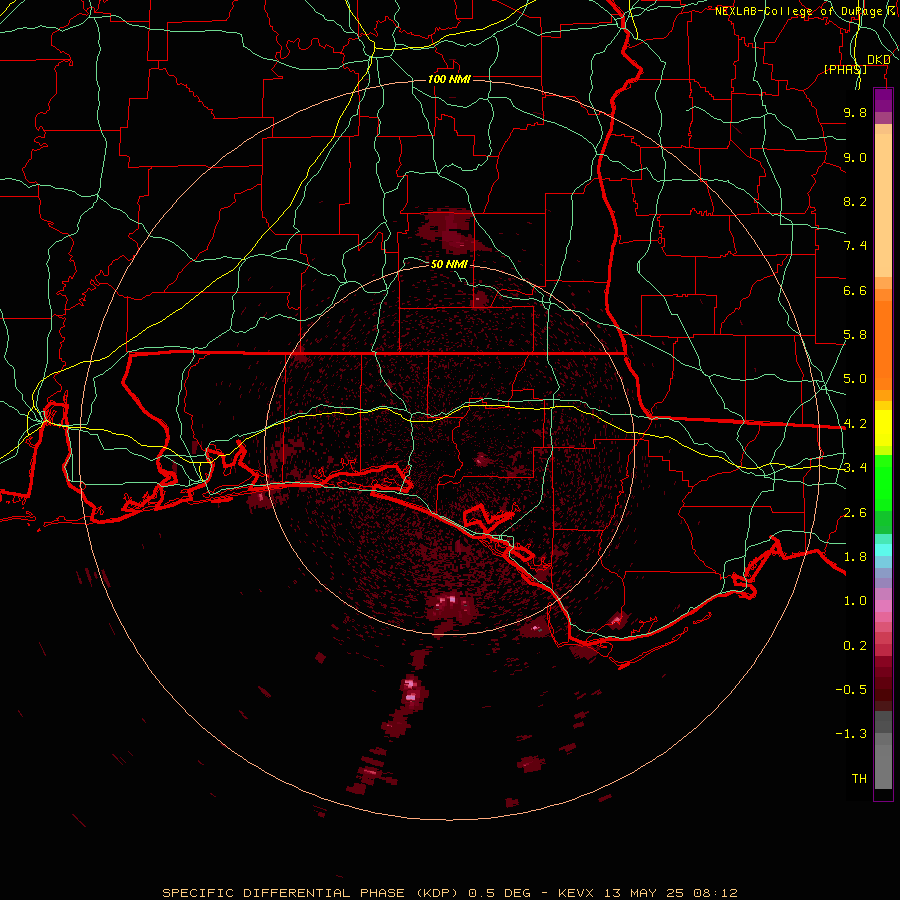The height and width of the screenshot is (900, 900).
Task: Click the 5.0 value on the color scale
Action: tap(855, 379)
